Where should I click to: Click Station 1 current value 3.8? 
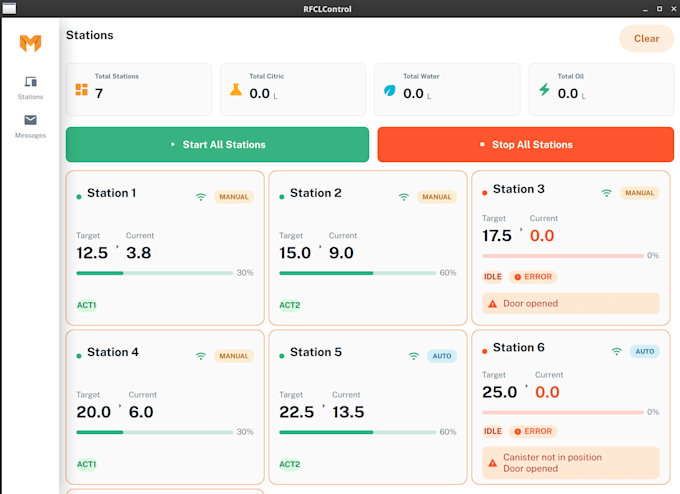click(x=139, y=253)
